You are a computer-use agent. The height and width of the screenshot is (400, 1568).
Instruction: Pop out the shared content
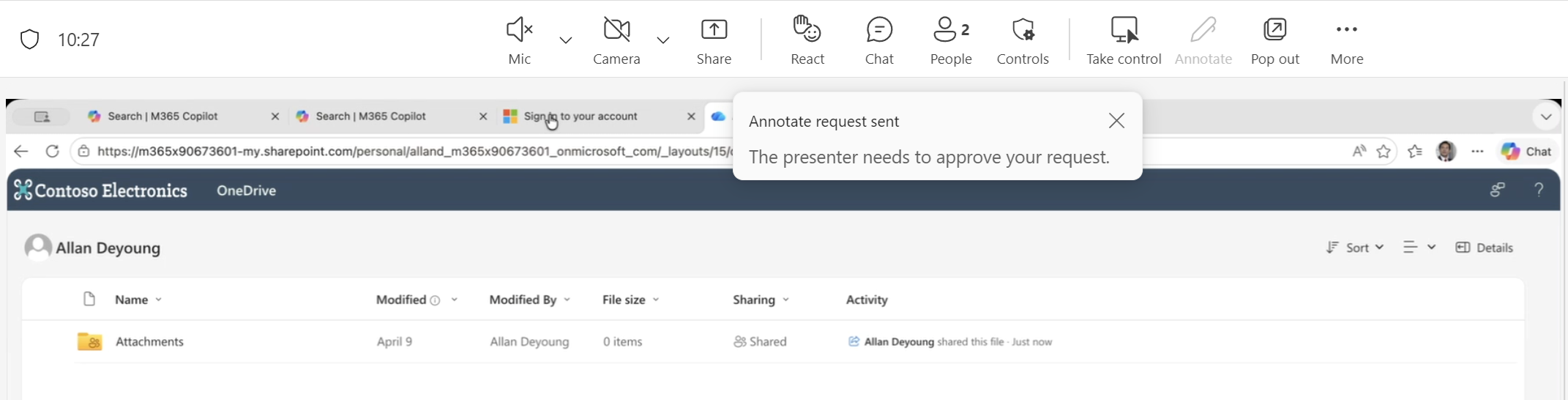1274,40
